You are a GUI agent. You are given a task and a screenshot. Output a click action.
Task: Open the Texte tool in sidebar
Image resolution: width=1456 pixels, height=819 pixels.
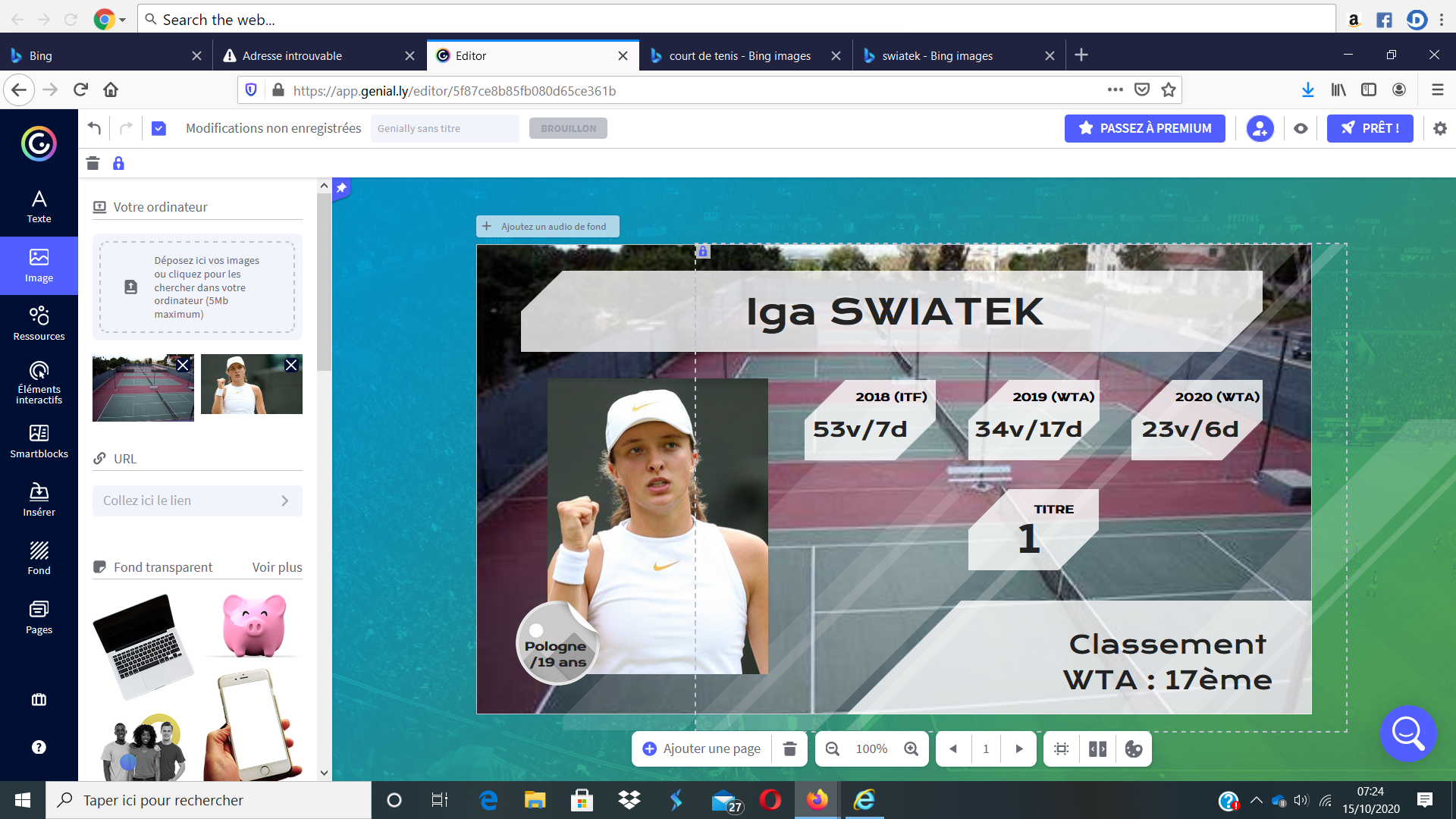pyautogui.click(x=39, y=206)
